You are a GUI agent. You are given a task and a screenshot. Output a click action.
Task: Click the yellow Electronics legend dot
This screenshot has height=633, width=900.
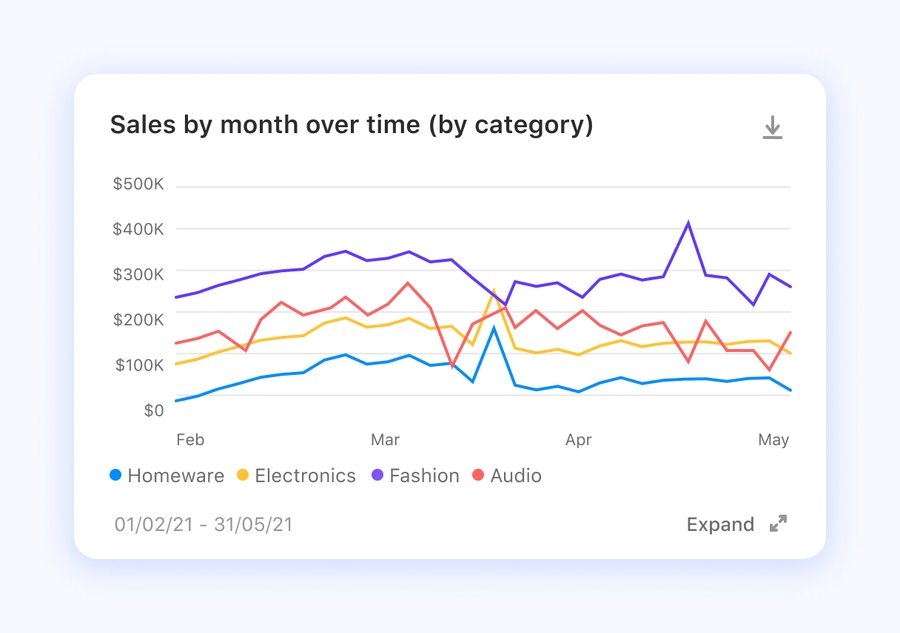point(243,476)
